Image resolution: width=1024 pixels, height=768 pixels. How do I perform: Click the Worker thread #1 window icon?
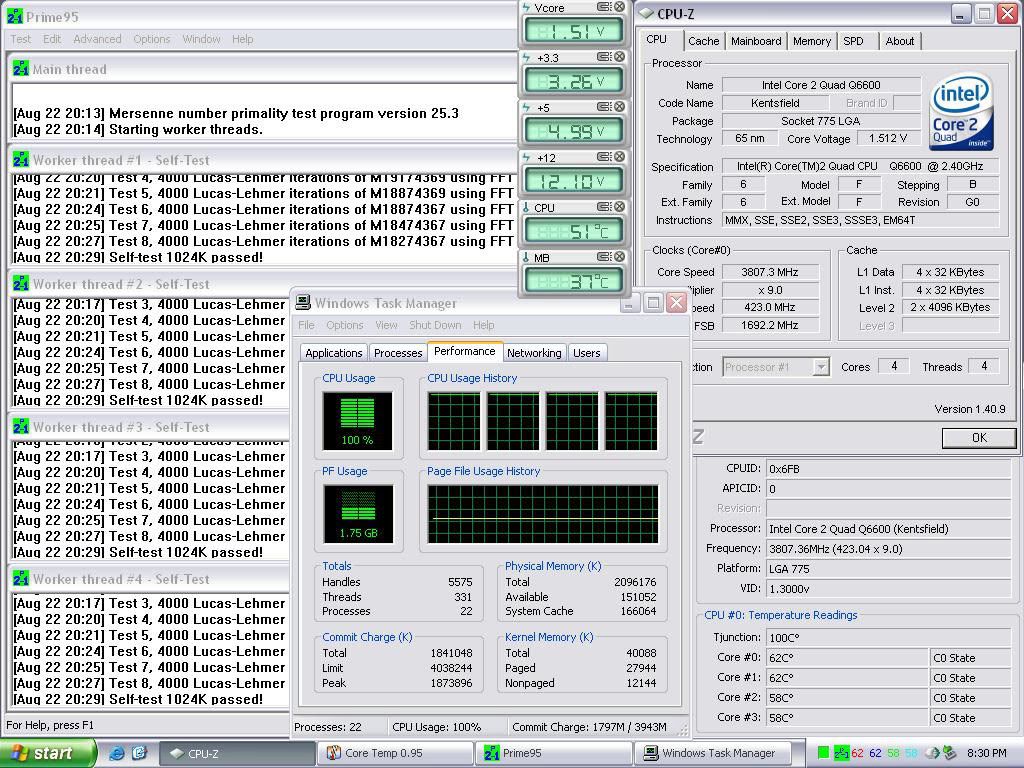(x=21, y=159)
